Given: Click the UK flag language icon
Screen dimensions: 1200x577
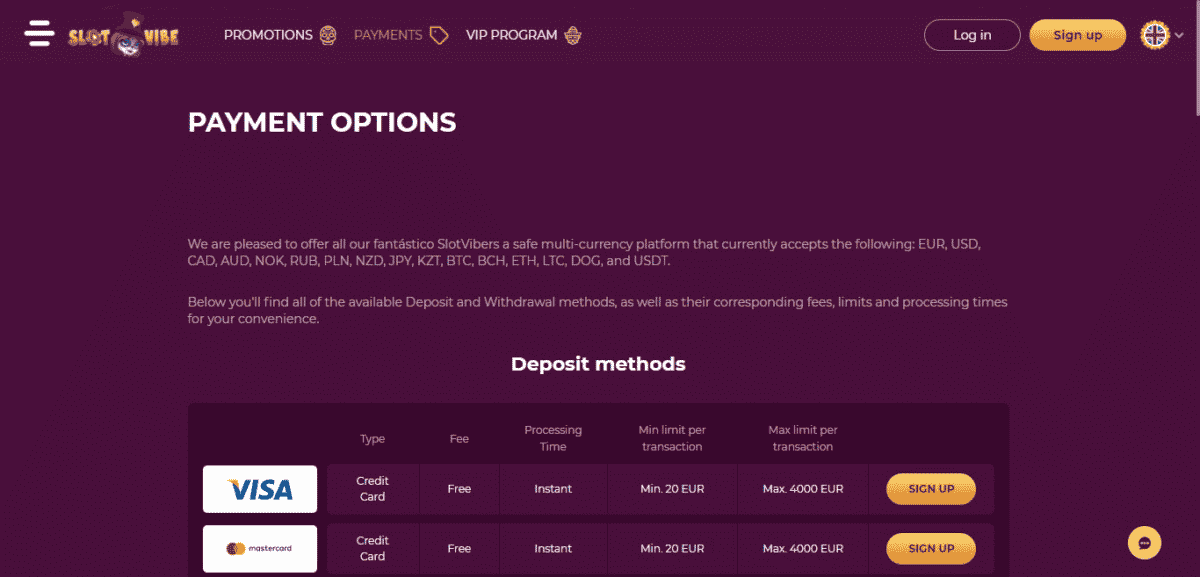Looking at the screenshot, I should pyautogui.click(x=1155, y=35).
